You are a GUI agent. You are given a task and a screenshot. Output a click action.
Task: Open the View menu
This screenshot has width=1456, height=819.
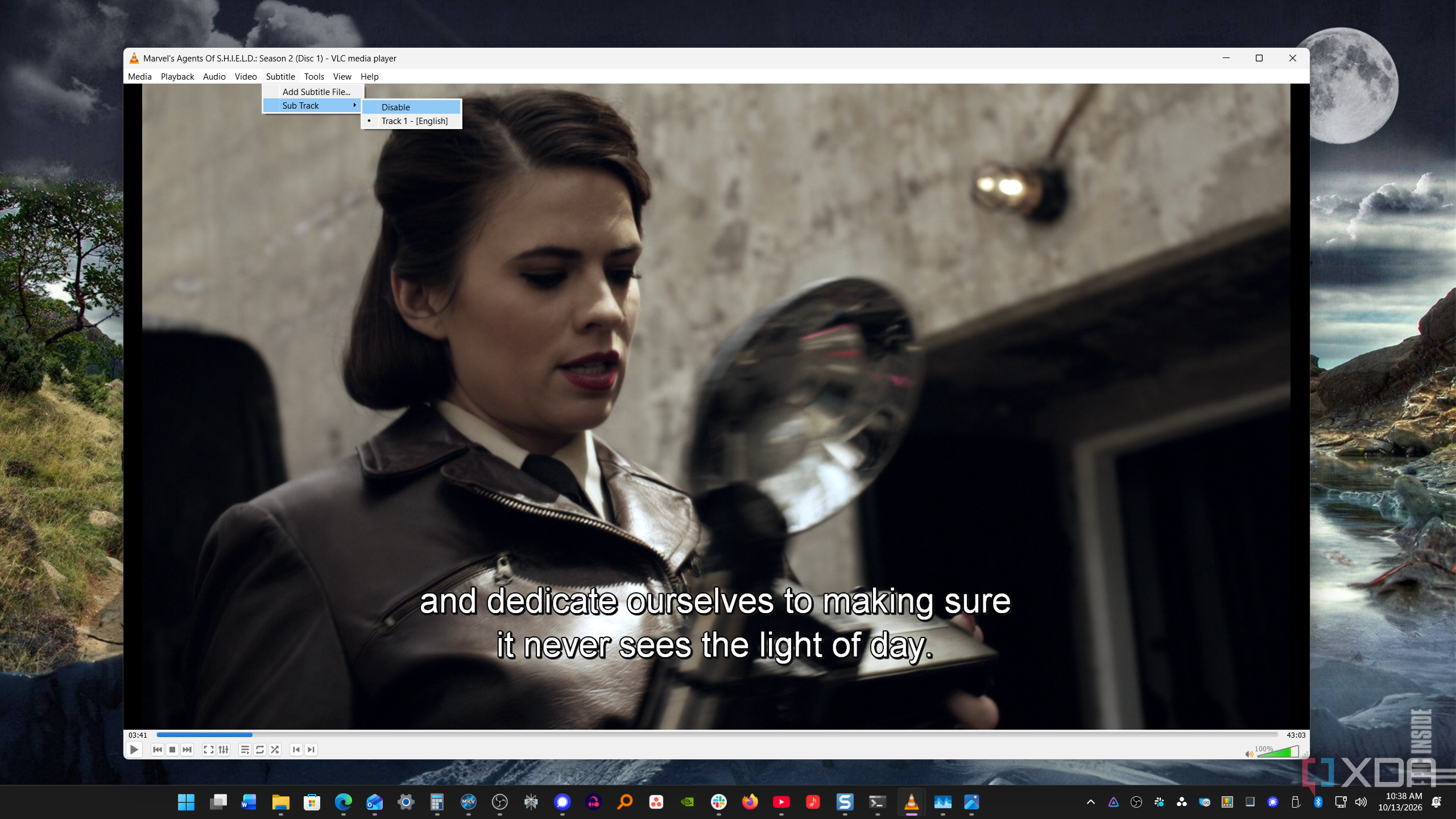point(342,76)
